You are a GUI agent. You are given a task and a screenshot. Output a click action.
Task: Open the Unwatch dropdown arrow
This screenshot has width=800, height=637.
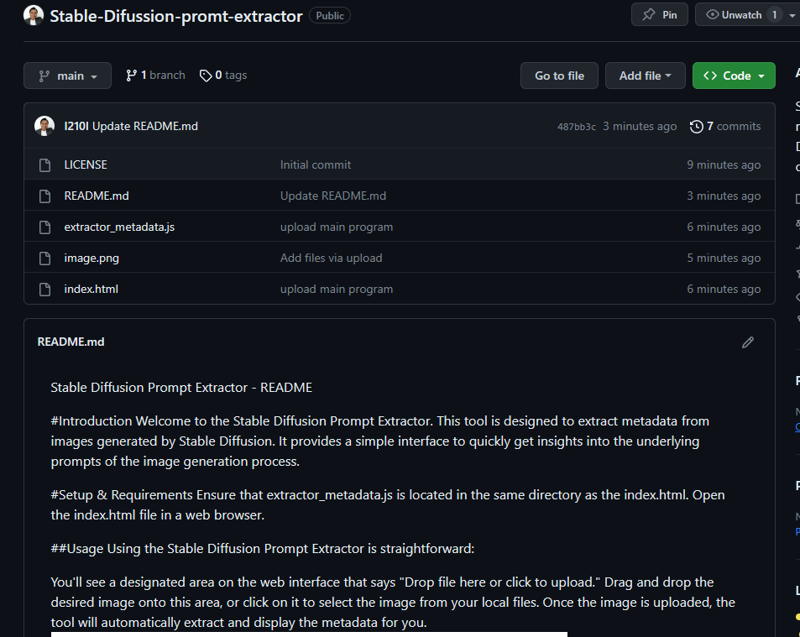(x=792, y=15)
